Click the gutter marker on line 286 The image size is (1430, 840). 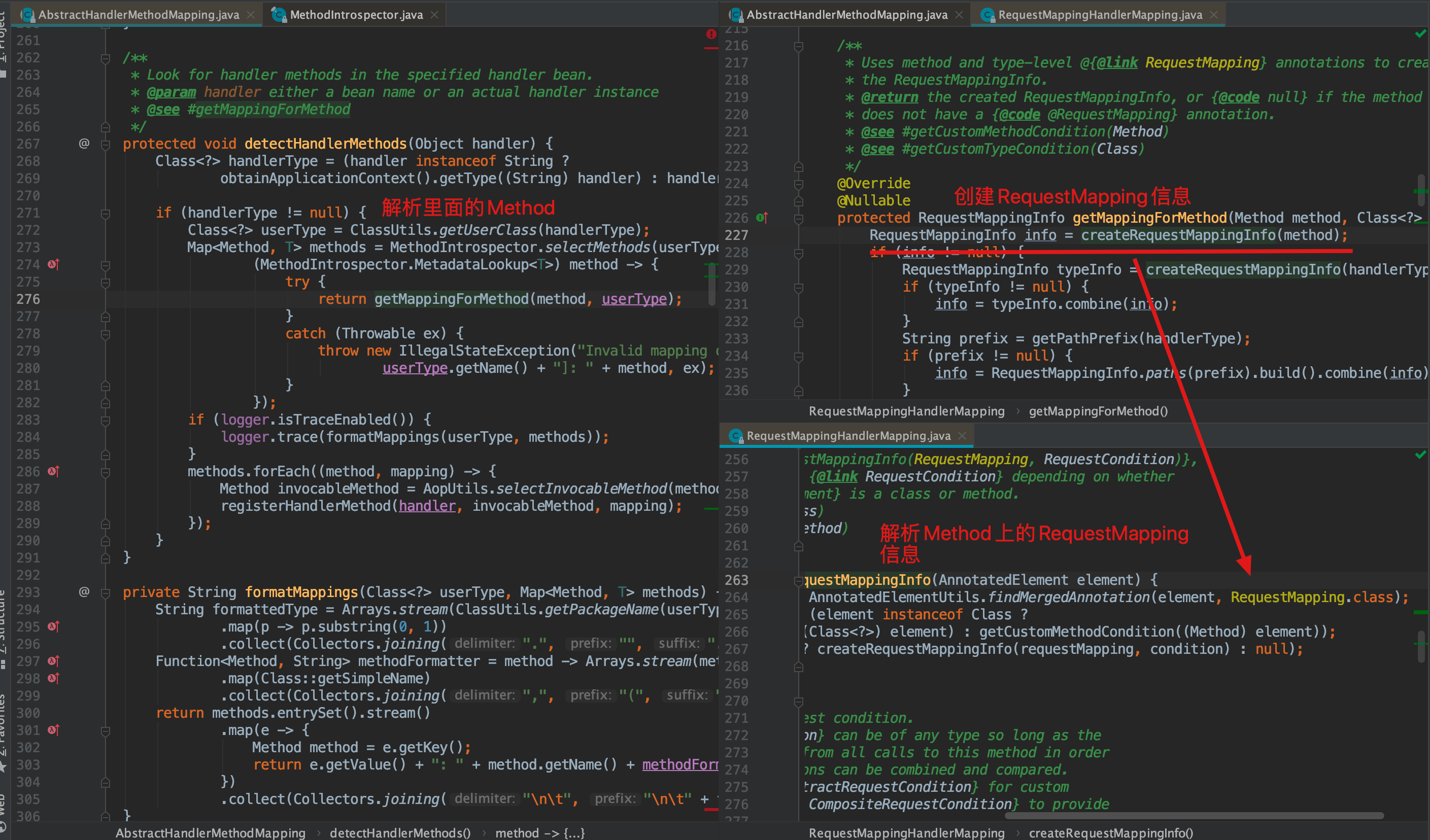click(53, 471)
